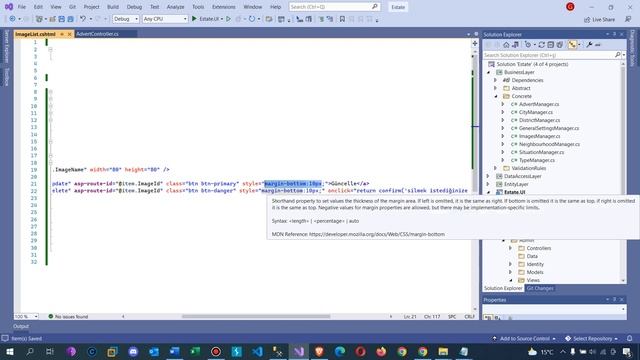This screenshot has height=360, width=640.
Task: Click the Live Share button
Action: pos(599,20)
